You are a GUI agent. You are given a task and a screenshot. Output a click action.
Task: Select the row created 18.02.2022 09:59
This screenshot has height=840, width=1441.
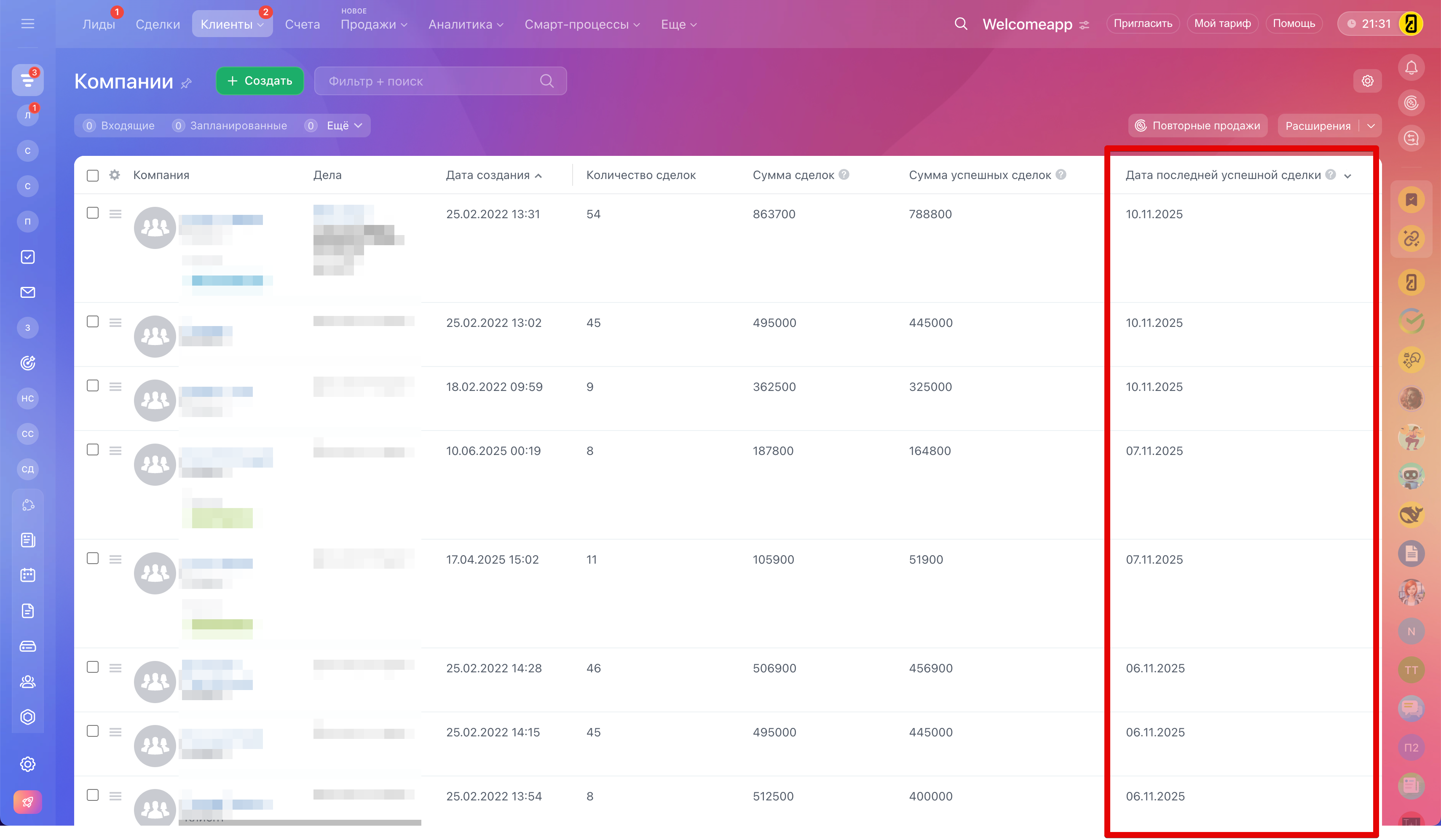pyautogui.click(x=93, y=385)
